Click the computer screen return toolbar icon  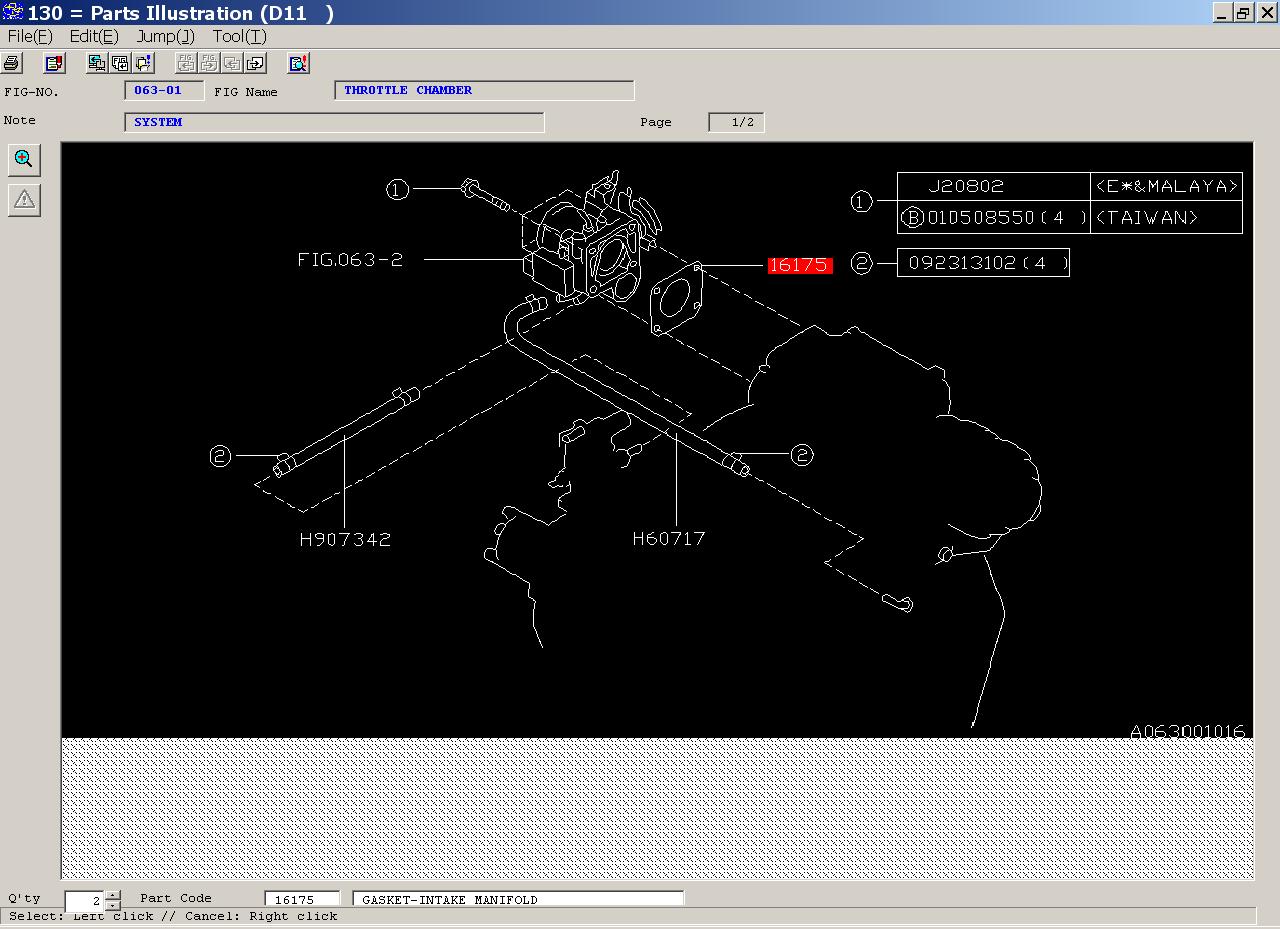tap(97, 63)
